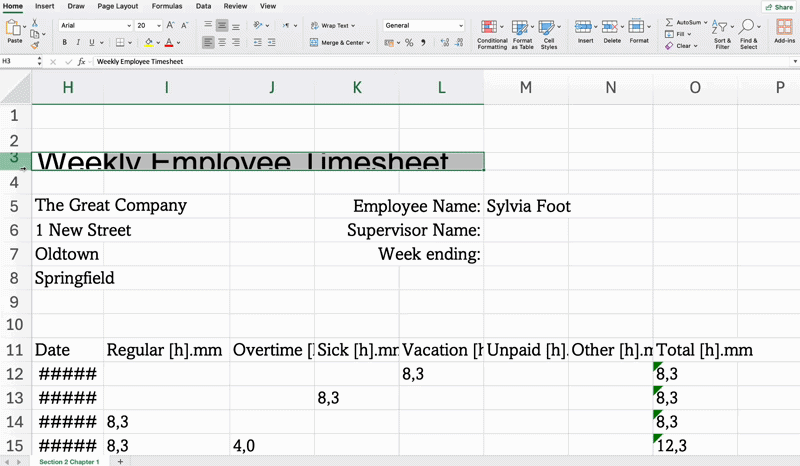Click the Insert Function fx icon
800x466 pixels.
coord(82,62)
